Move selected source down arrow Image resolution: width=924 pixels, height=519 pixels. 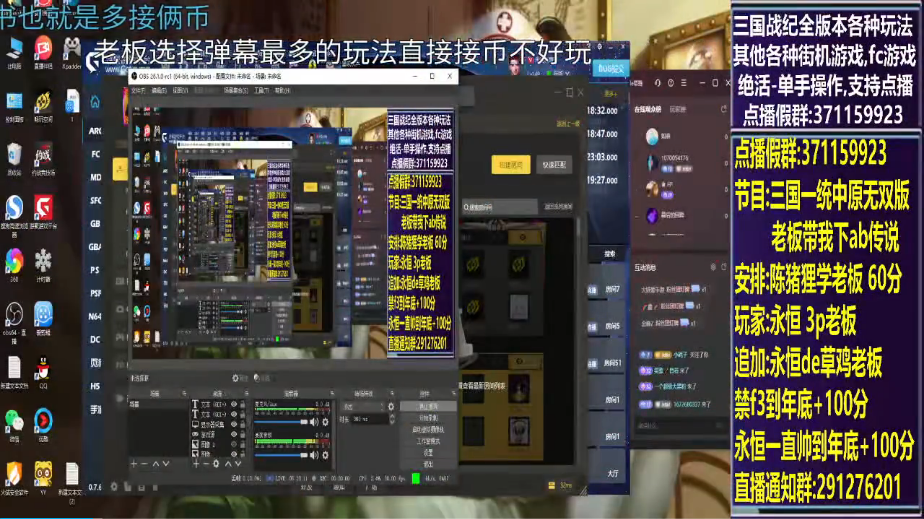coord(238,464)
